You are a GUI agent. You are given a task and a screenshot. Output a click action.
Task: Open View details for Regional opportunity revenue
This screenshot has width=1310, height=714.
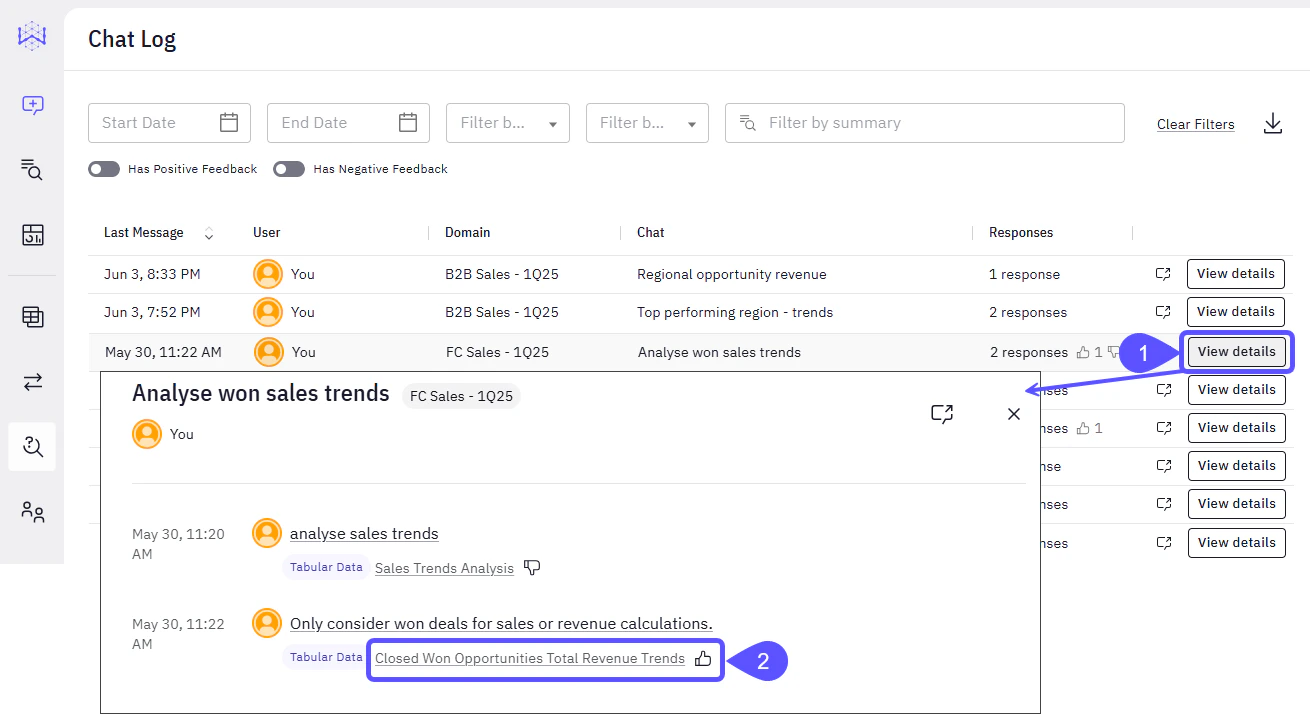click(x=1235, y=273)
